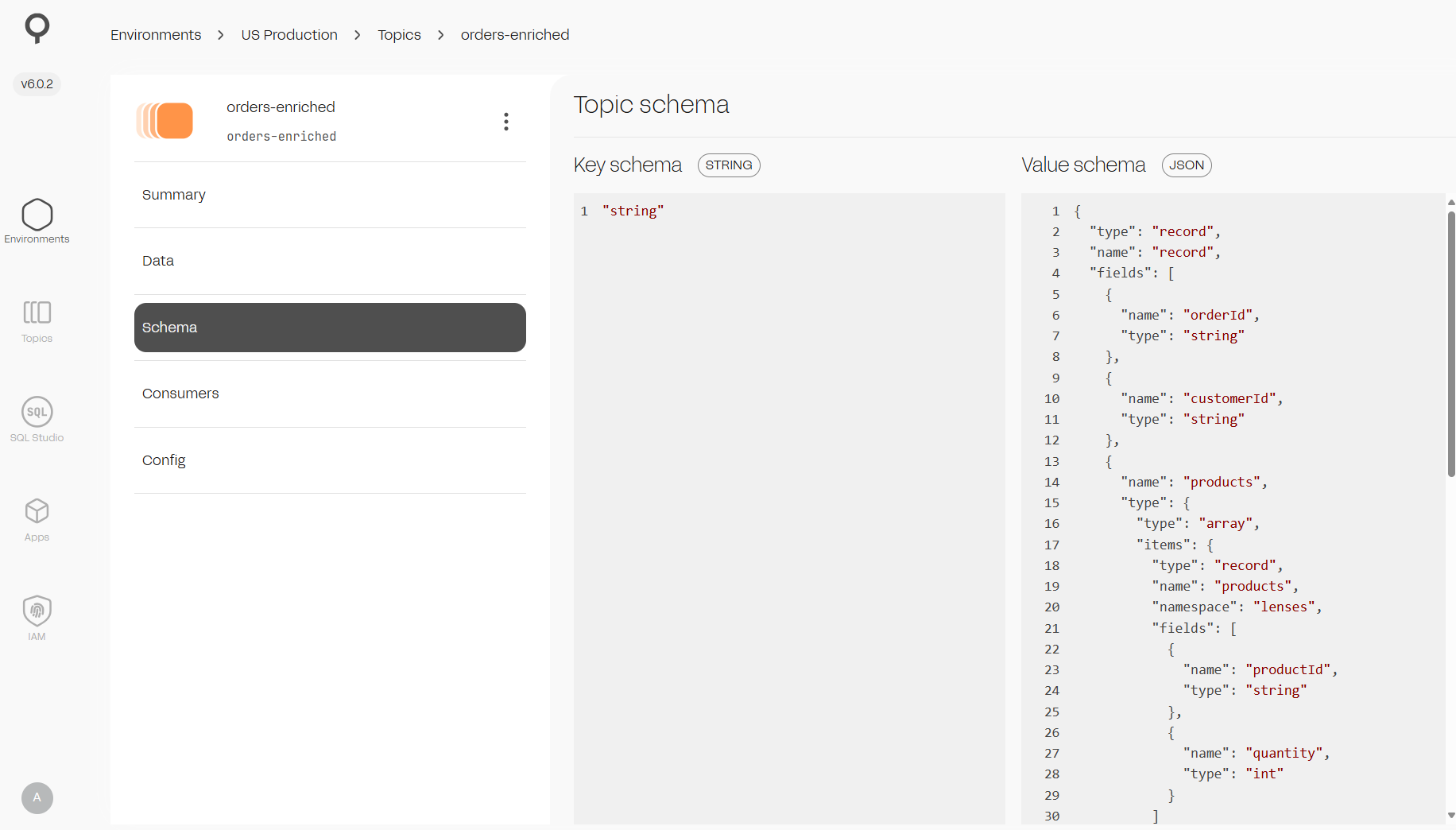
Task: Click the "items": { text on line 17
Action: coord(1175,545)
